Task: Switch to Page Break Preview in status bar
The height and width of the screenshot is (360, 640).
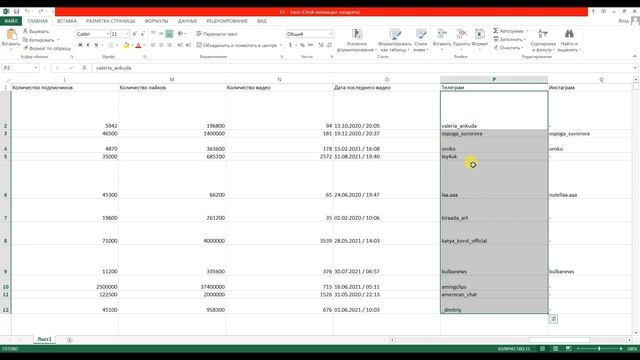Action: [568, 349]
